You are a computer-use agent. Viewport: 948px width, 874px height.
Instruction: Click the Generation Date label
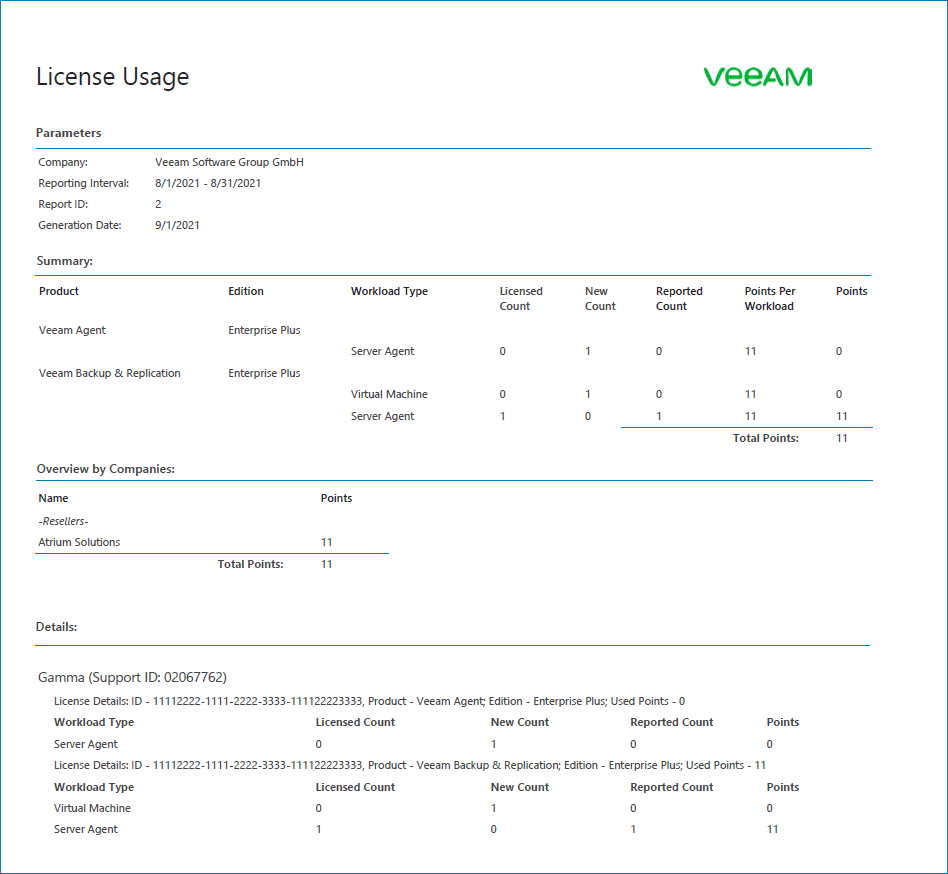[80, 225]
